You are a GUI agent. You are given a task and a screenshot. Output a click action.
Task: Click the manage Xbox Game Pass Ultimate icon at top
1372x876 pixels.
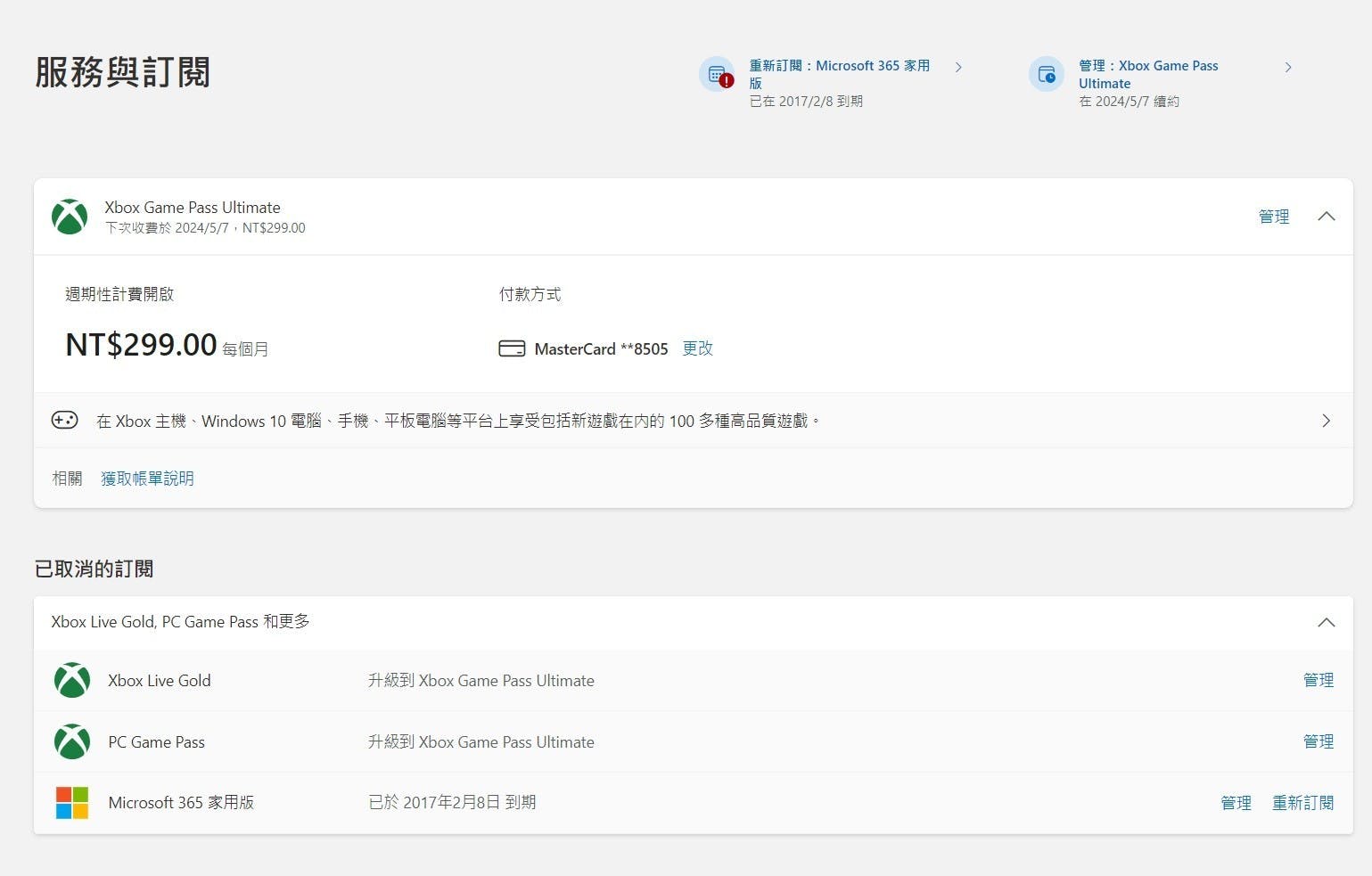point(1047,75)
